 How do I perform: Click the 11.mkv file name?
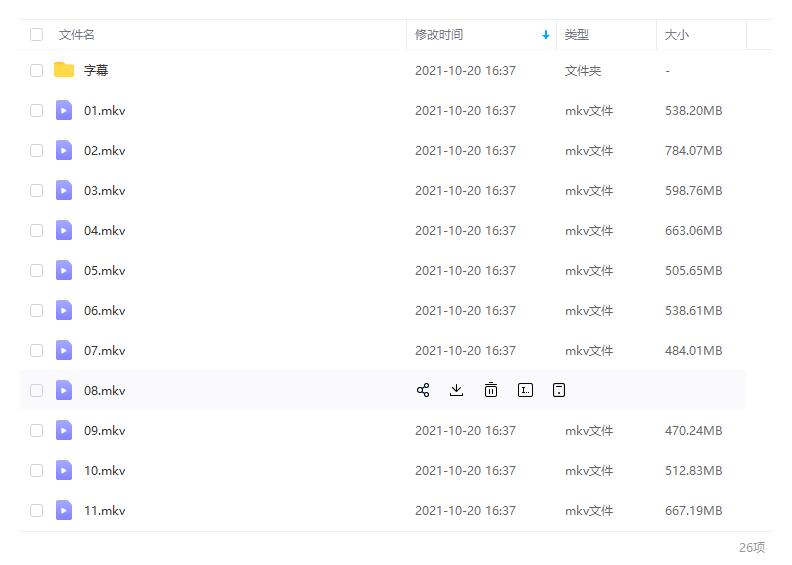(x=105, y=510)
